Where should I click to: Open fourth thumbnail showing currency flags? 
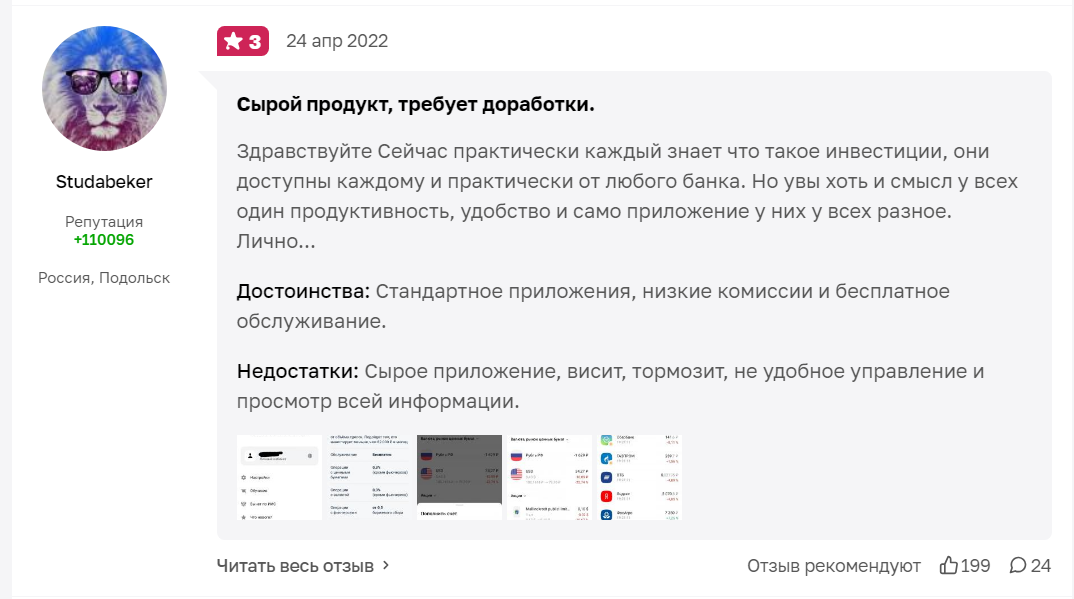point(549,477)
